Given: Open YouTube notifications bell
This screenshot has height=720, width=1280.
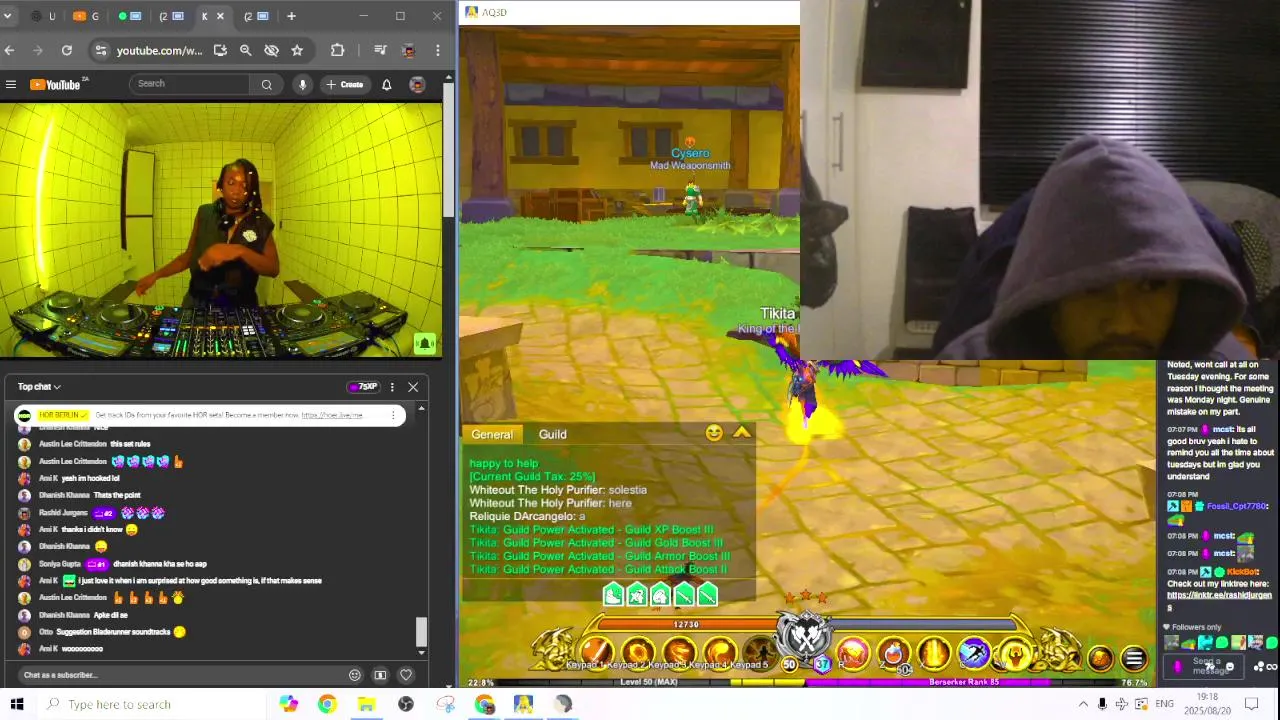Looking at the screenshot, I should 387,85.
